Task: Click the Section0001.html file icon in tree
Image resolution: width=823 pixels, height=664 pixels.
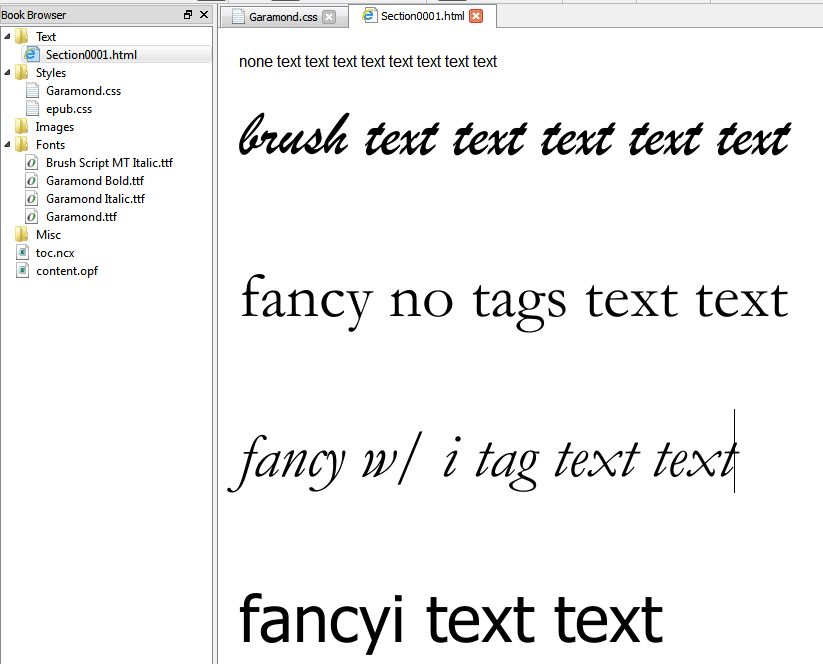Action: [32, 54]
